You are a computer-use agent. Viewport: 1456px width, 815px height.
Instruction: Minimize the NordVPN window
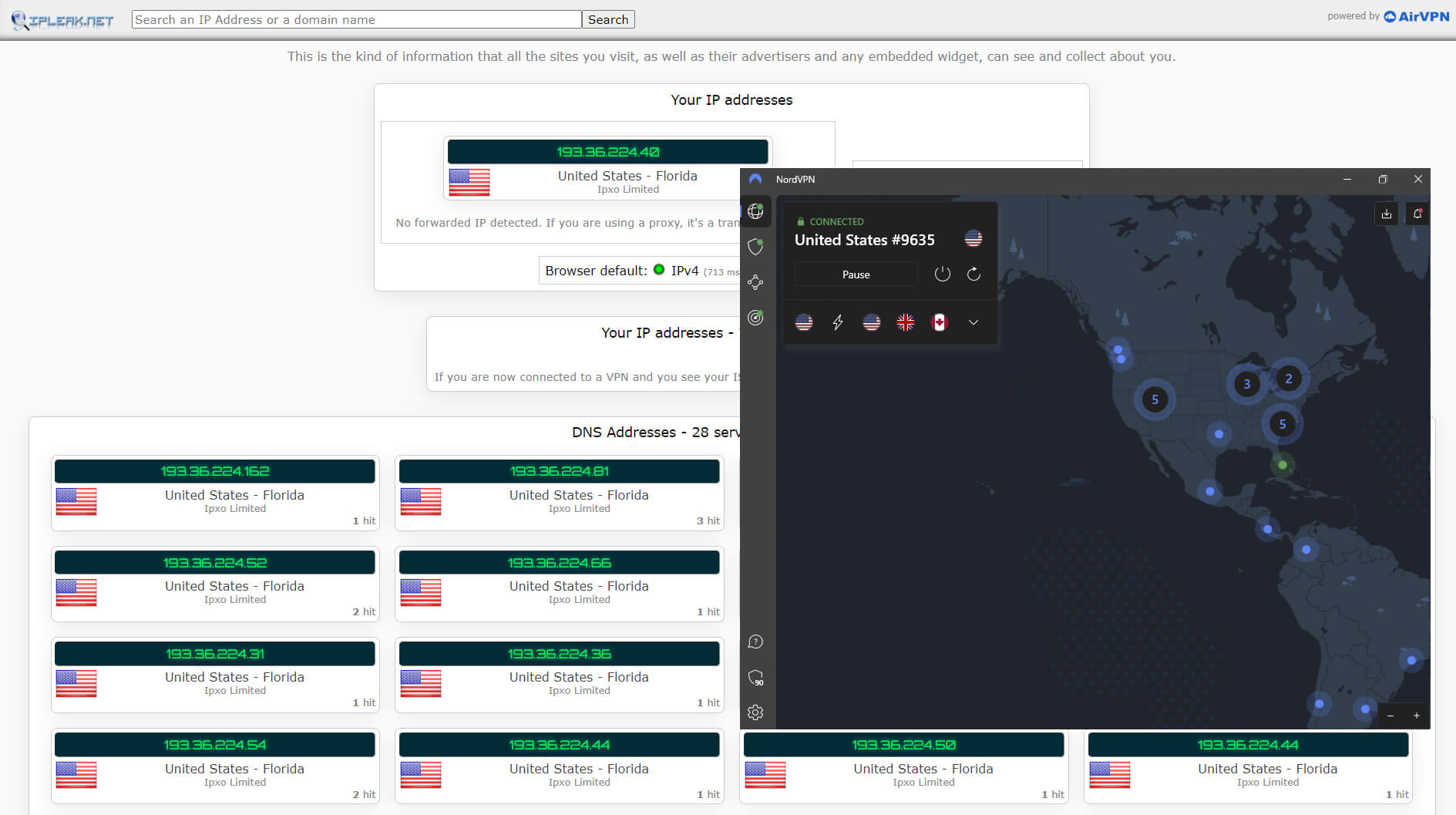click(x=1347, y=179)
